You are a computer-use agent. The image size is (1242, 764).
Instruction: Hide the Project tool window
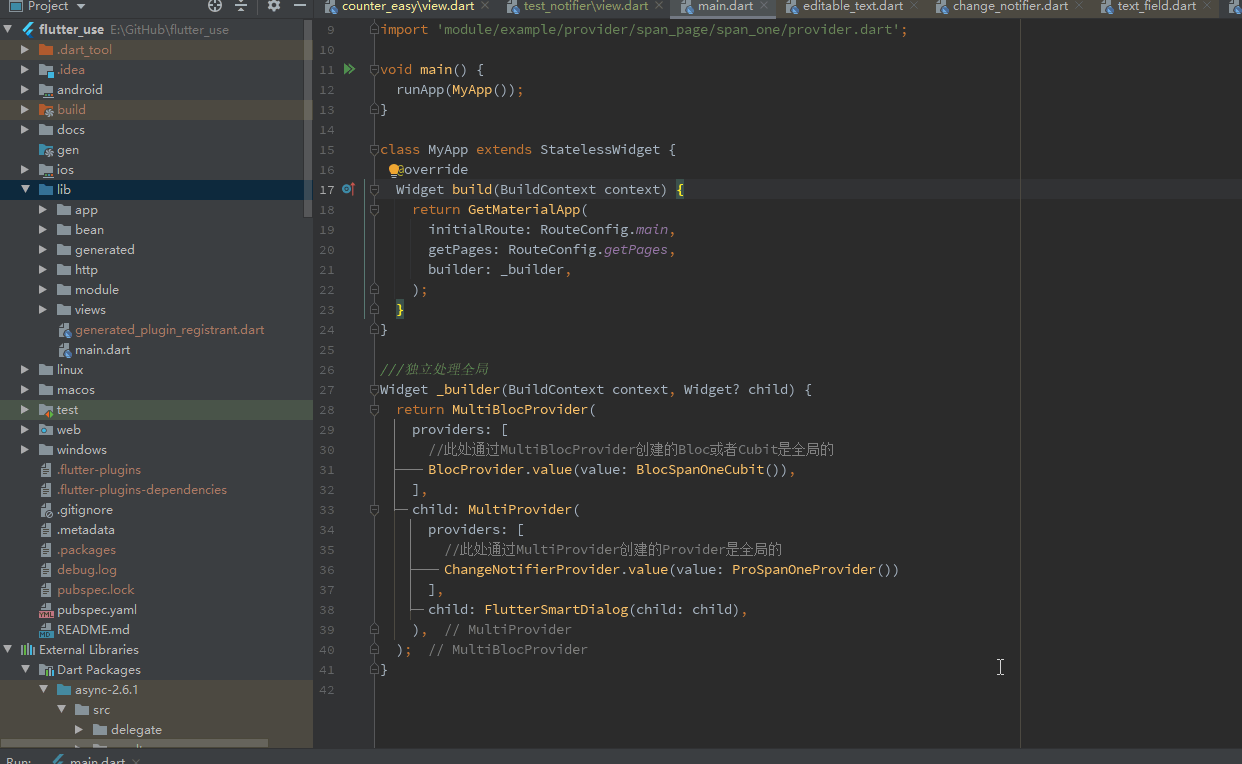[x=299, y=6]
